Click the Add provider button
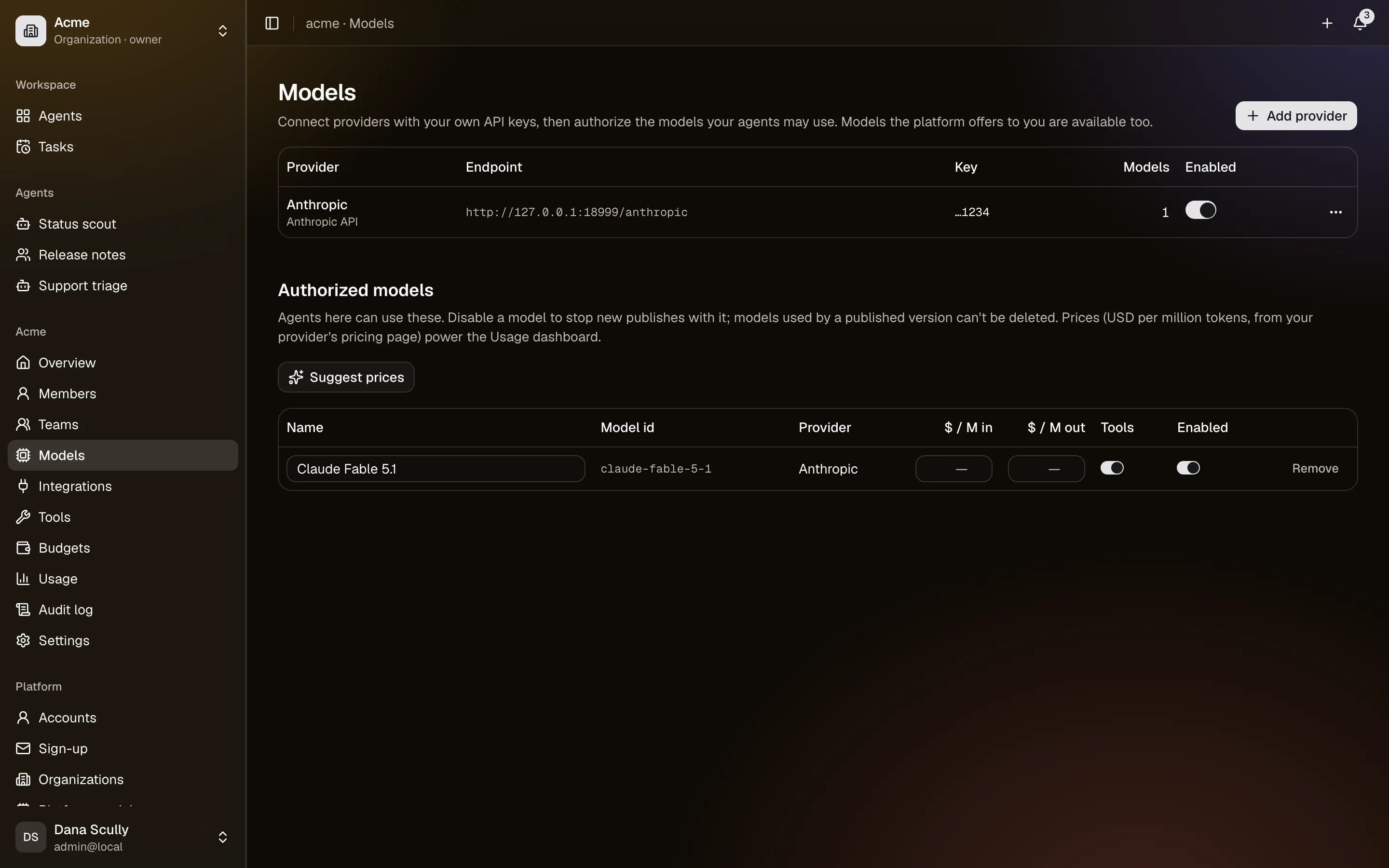The height and width of the screenshot is (868, 1389). [1296, 116]
